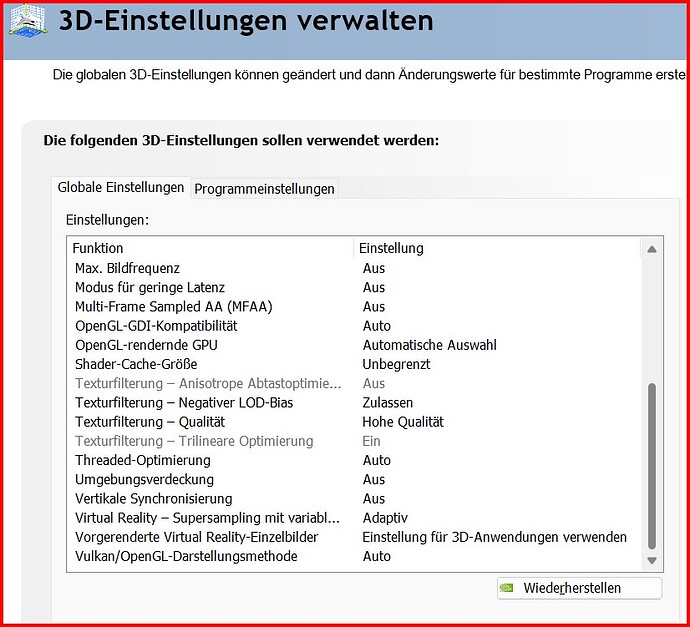Select Multi-Frame Sampled AA (MFAA) row
The image size is (690, 627).
[355, 307]
